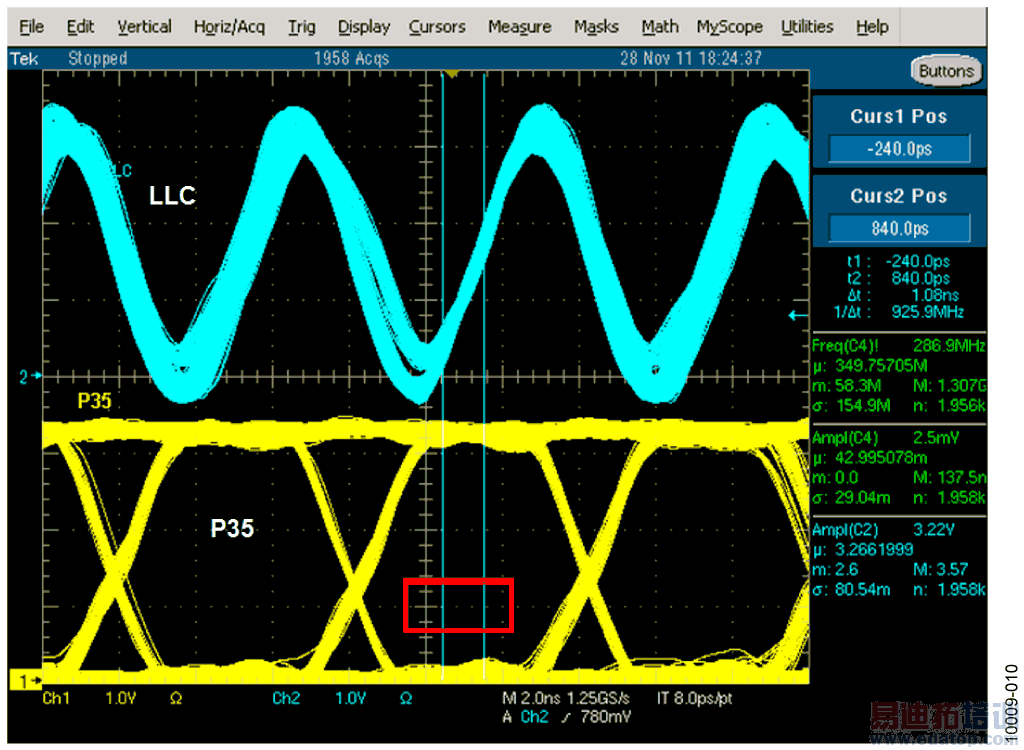Click the t2 840.0ps readout

point(899,278)
